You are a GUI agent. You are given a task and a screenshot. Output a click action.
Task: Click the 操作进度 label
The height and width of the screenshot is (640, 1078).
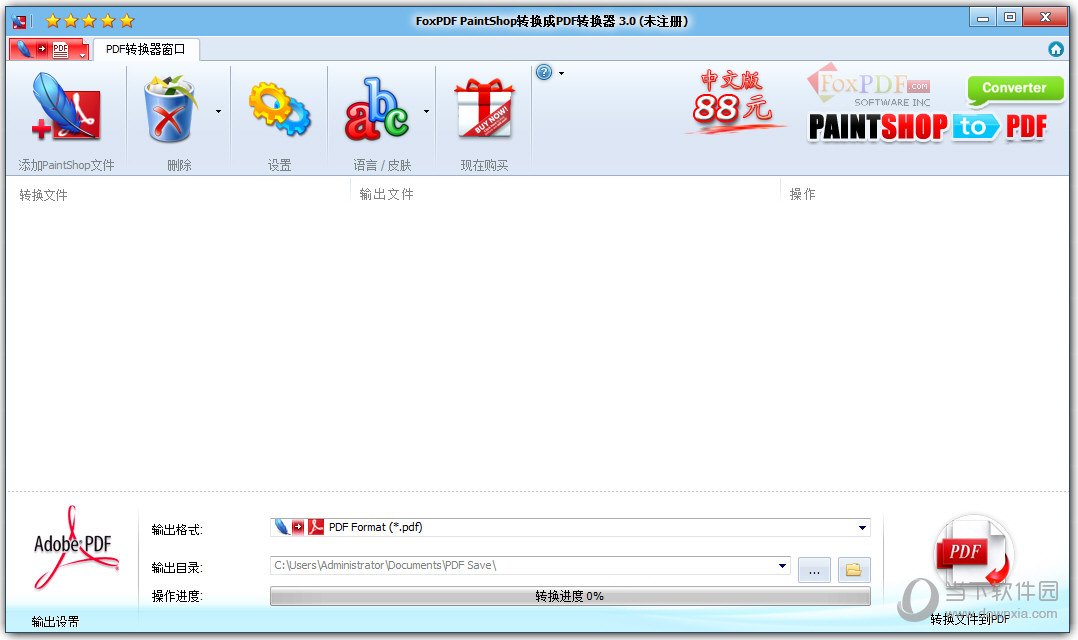pos(177,596)
